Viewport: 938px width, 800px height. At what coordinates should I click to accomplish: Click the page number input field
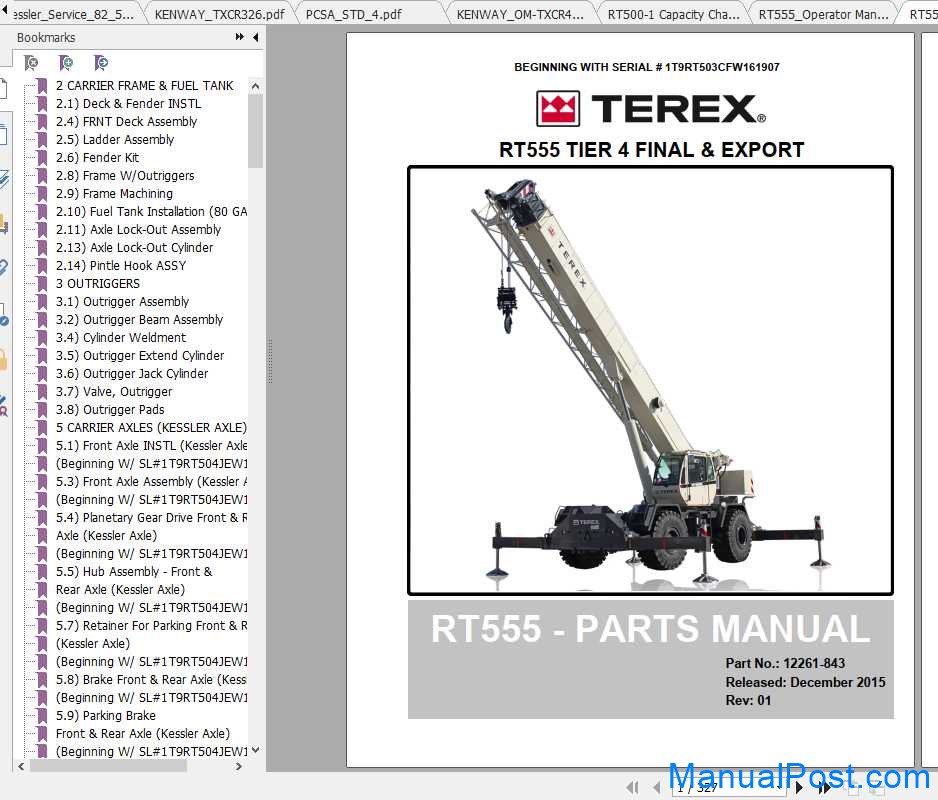coord(729,787)
